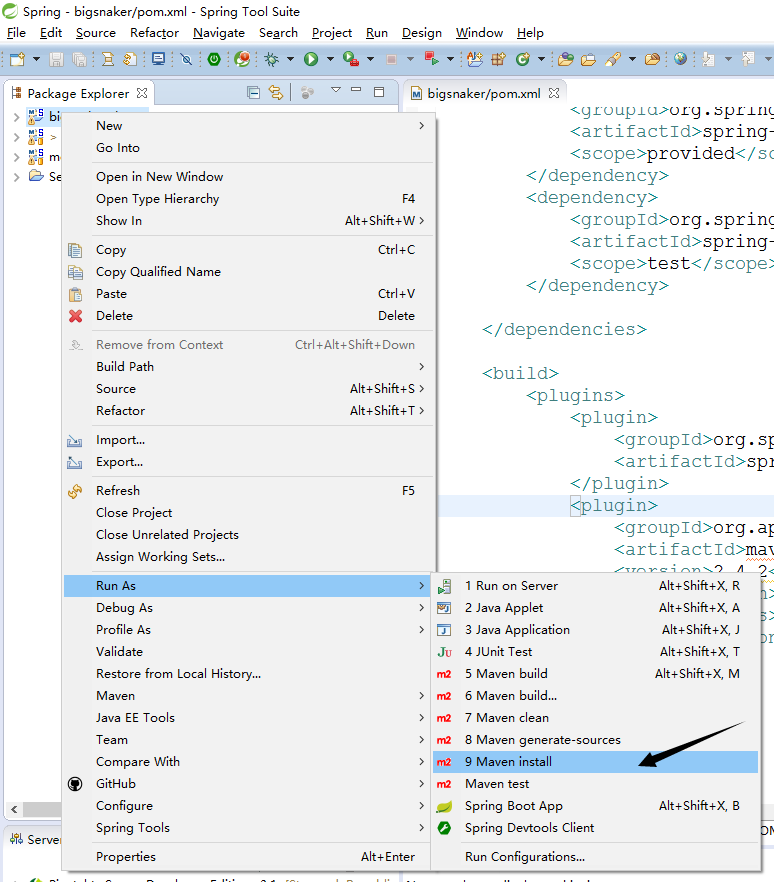This screenshot has height=882, width=774.
Task: Select 1 Run on Server
Action: point(596,586)
